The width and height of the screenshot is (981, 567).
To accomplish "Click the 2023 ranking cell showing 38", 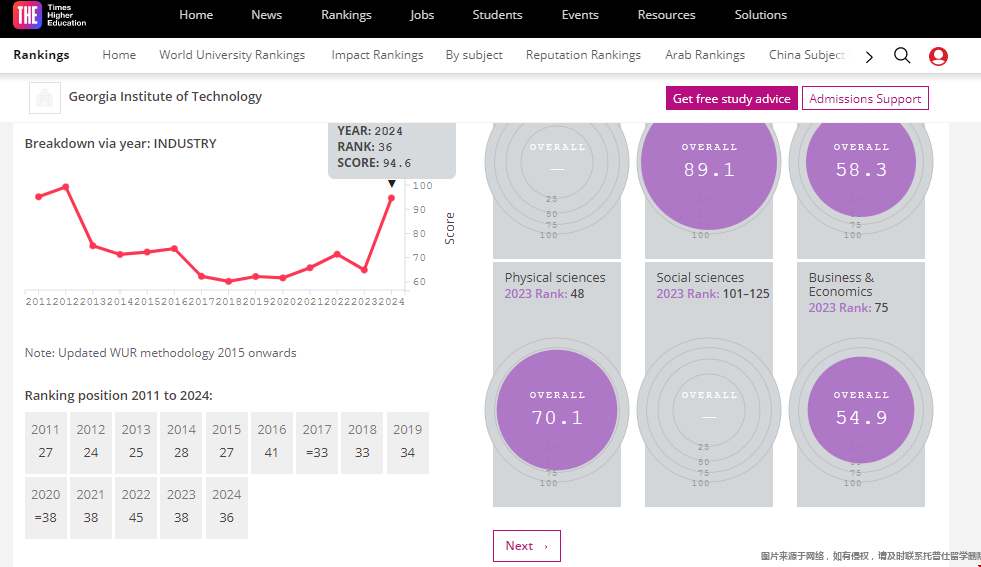I will [181, 508].
